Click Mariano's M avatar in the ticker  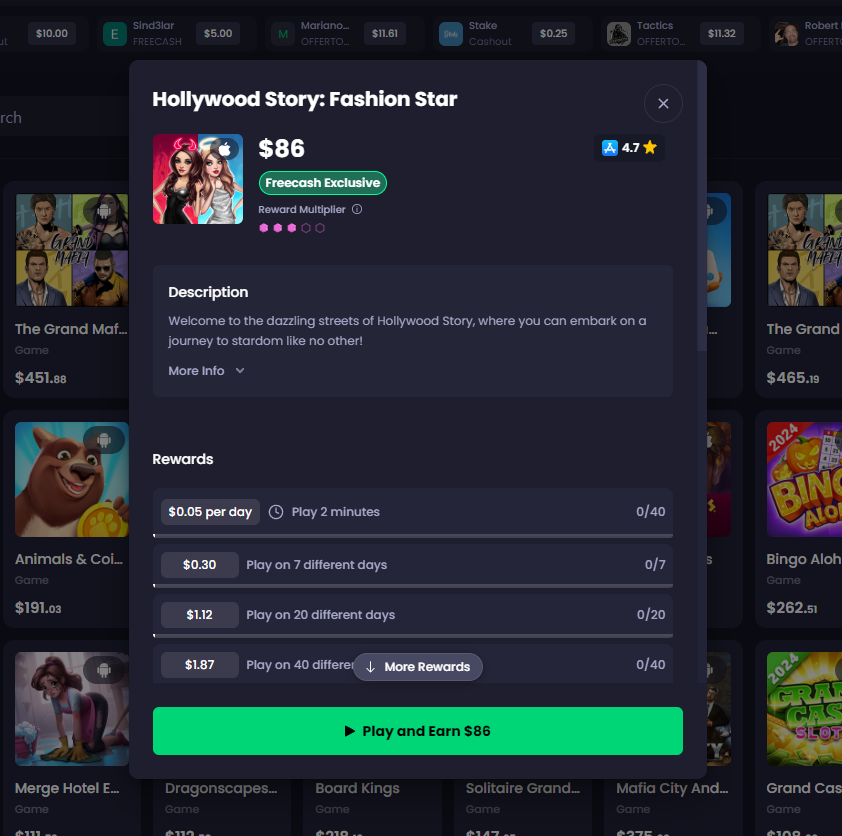click(282, 34)
